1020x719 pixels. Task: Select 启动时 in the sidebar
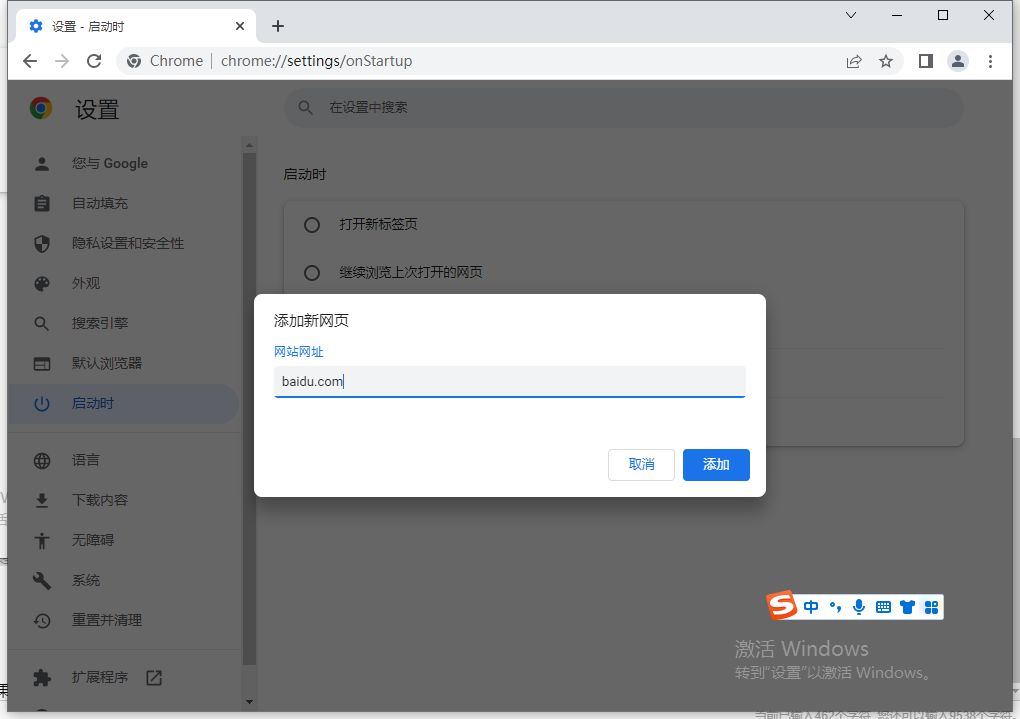pos(124,403)
